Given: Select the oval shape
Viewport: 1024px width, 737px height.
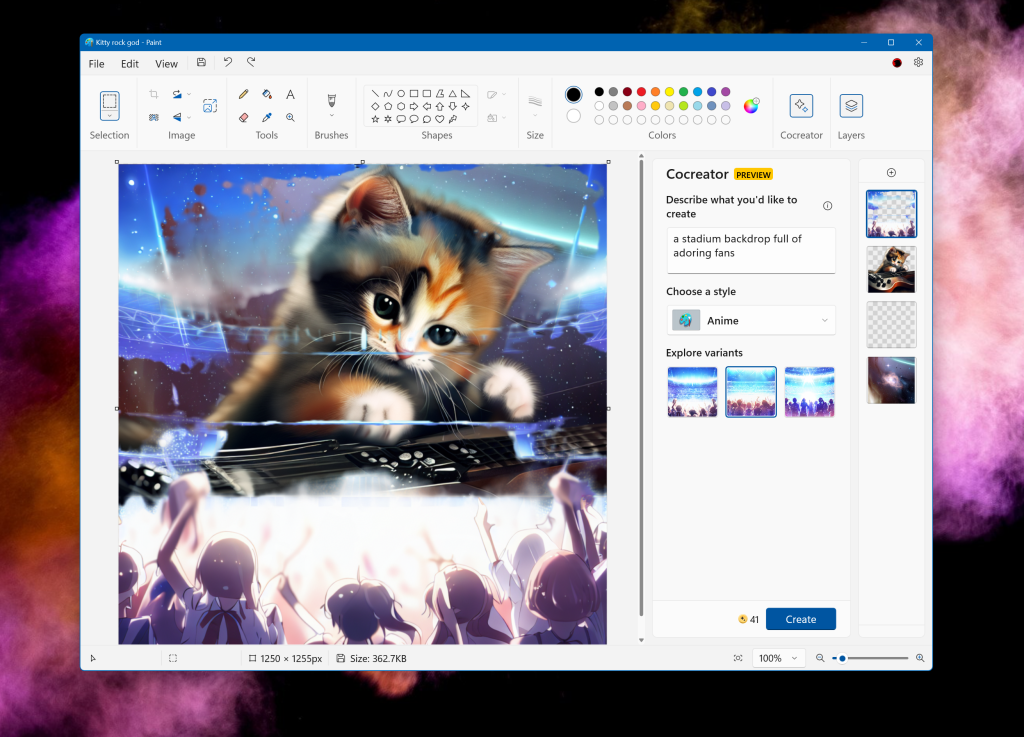Looking at the screenshot, I should pyautogui.click(x=401, y=93).
